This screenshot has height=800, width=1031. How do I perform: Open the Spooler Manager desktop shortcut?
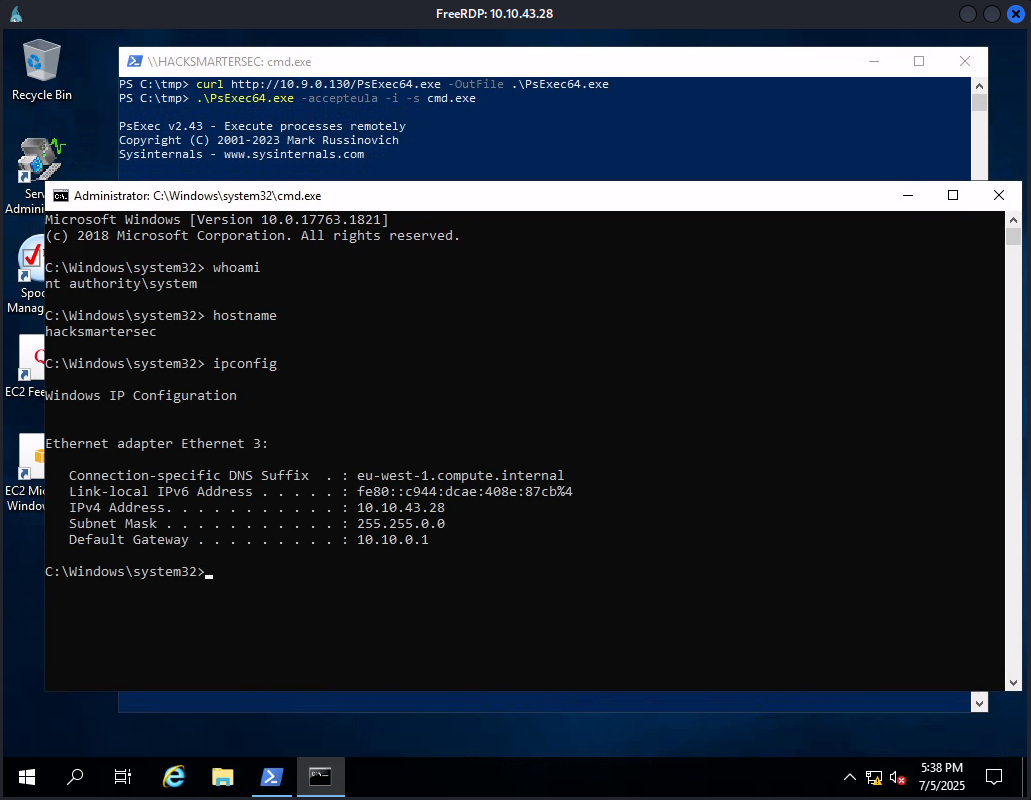25,275
